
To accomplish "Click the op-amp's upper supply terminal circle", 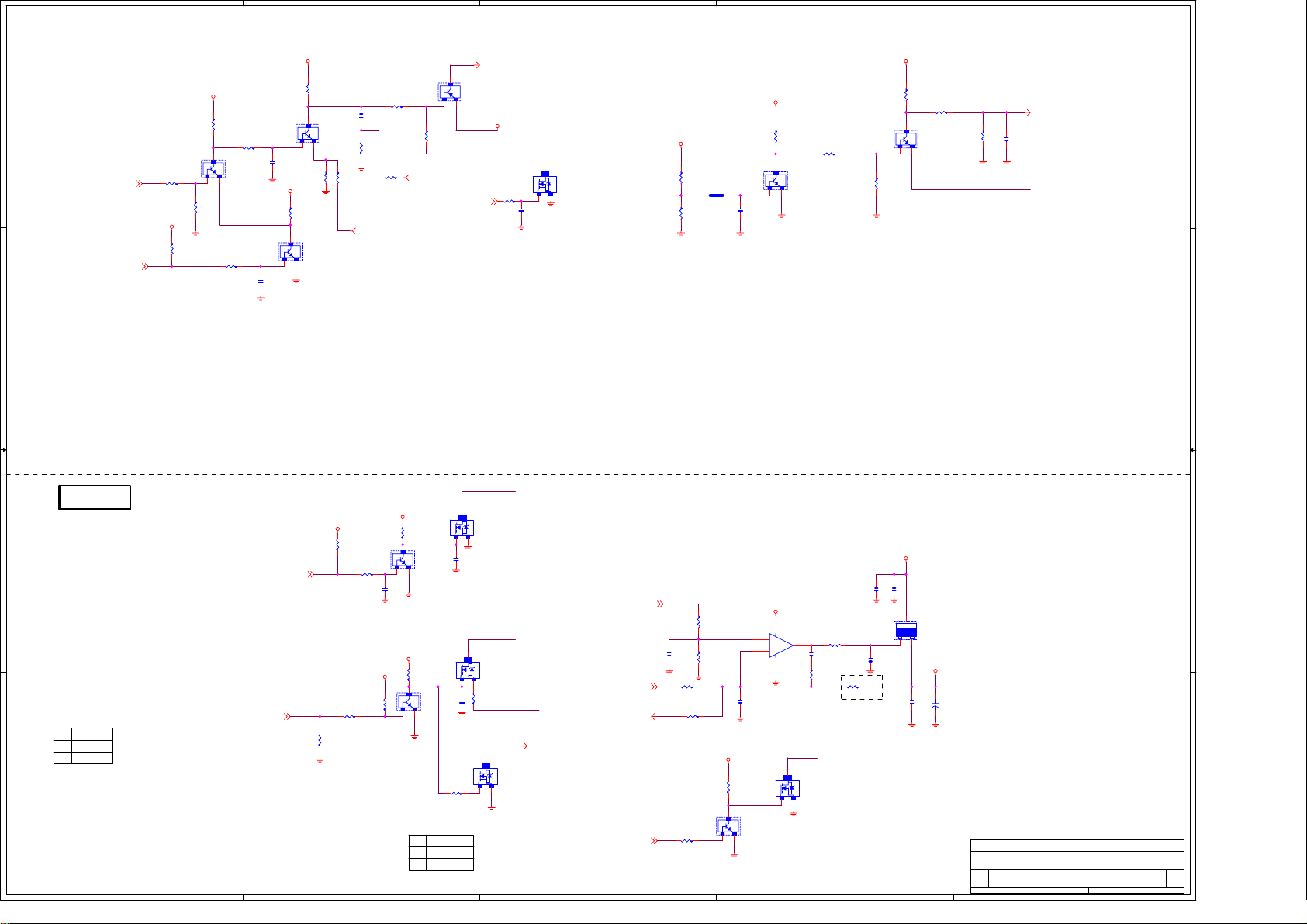I will 776,611.
